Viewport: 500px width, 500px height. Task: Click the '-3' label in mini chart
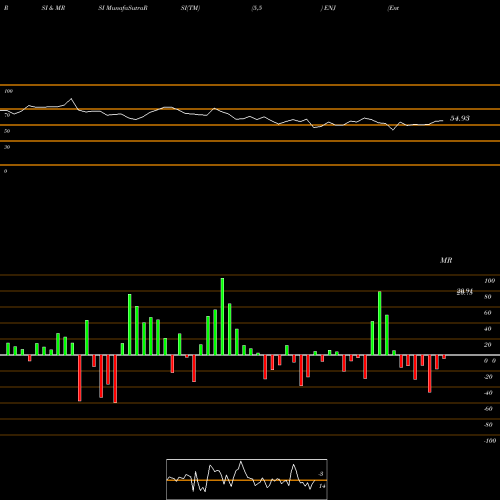321,474
